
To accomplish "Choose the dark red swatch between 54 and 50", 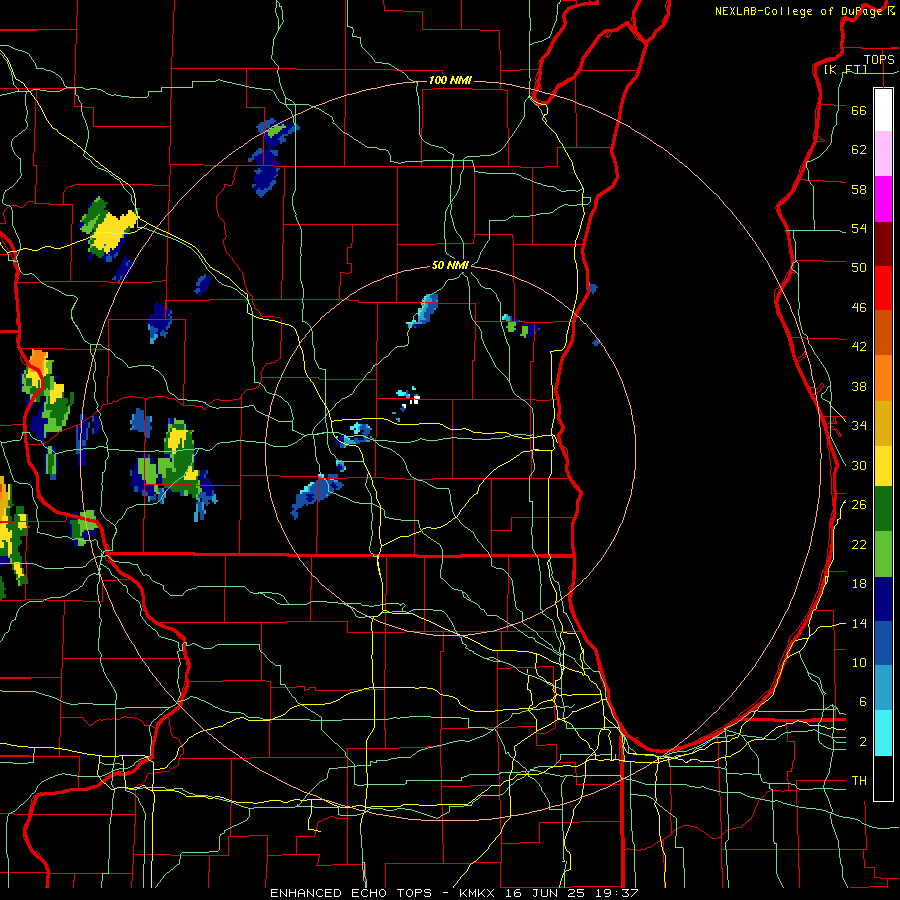I will (x=883, y=244).
